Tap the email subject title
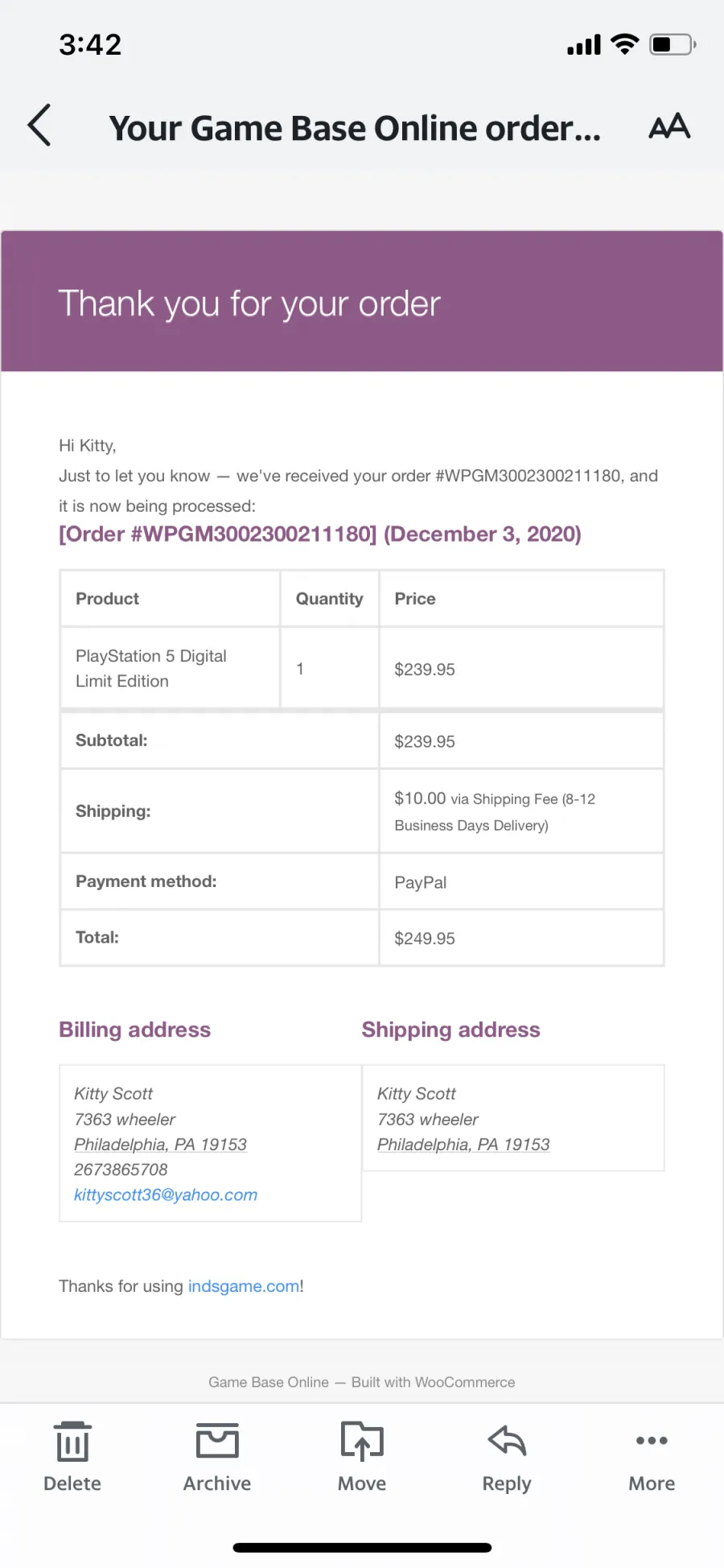Image resolution: width=724 pixels, height=1568 pixels. click(x=355, y=128)
